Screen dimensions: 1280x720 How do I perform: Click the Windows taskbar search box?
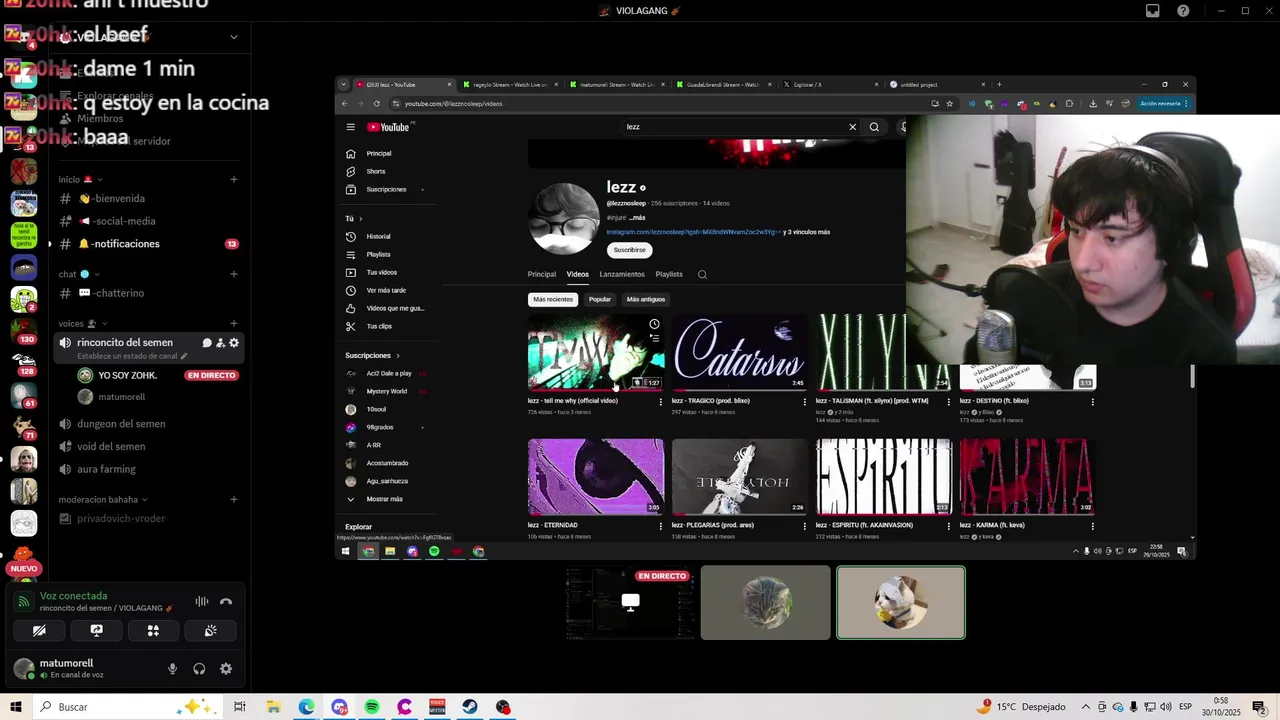(130, 707)
